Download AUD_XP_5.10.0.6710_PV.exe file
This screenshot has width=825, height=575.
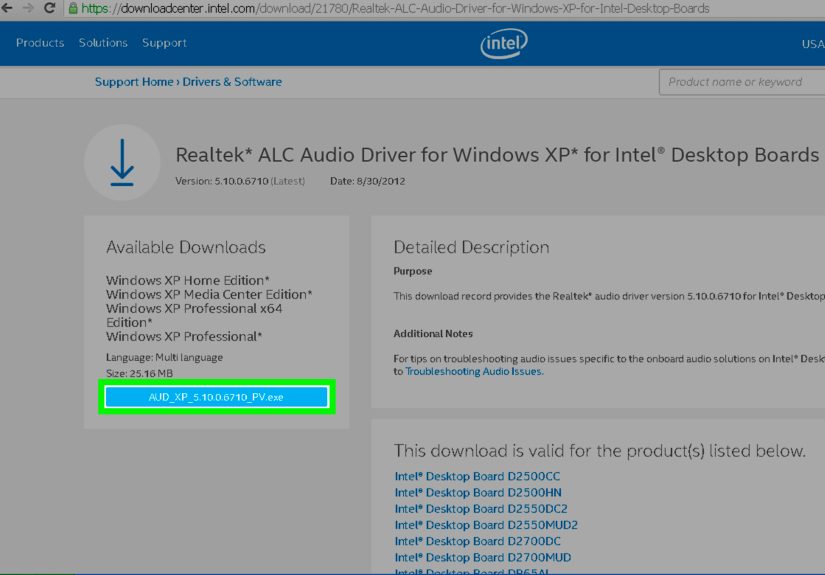(216, 397)
